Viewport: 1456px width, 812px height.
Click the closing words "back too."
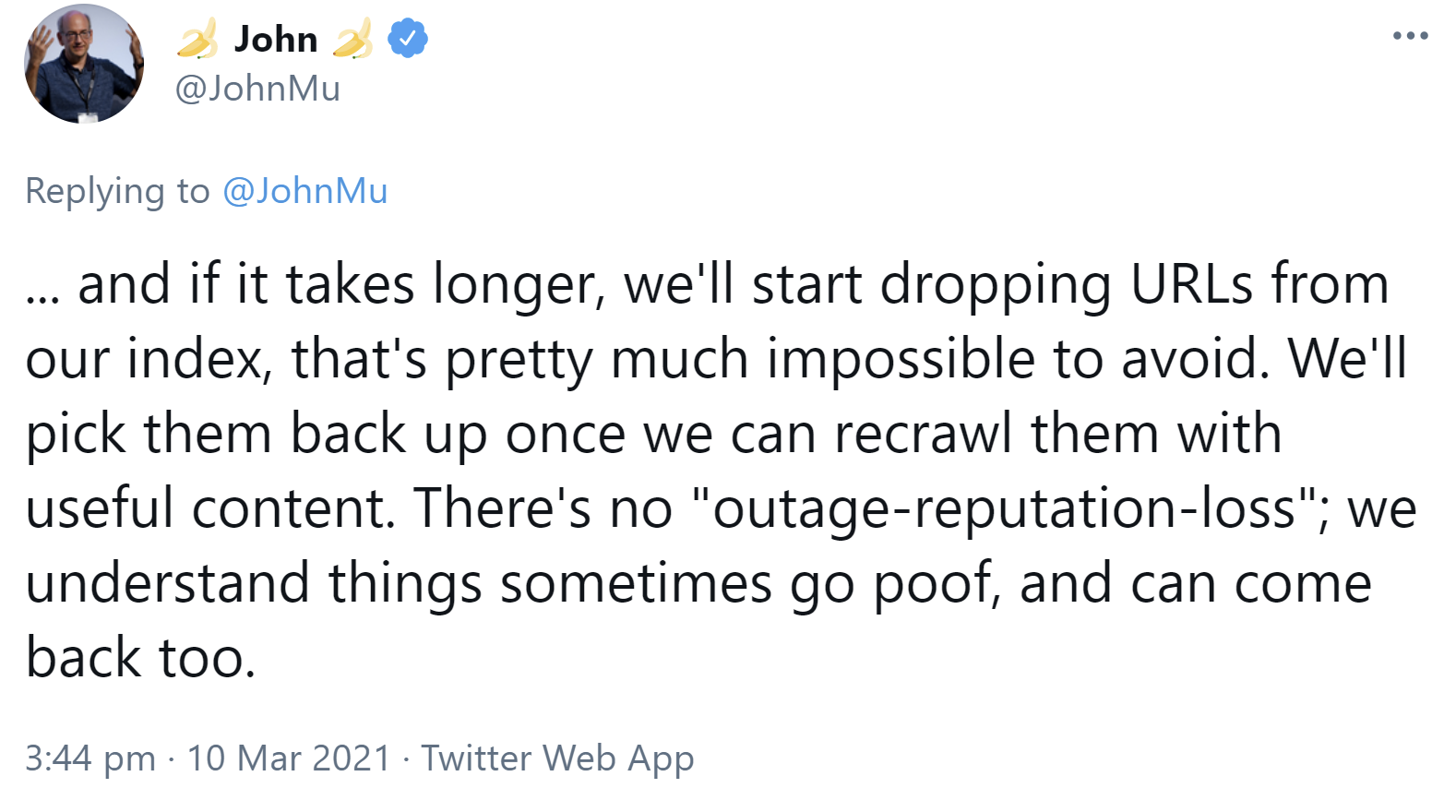(140, 658)
